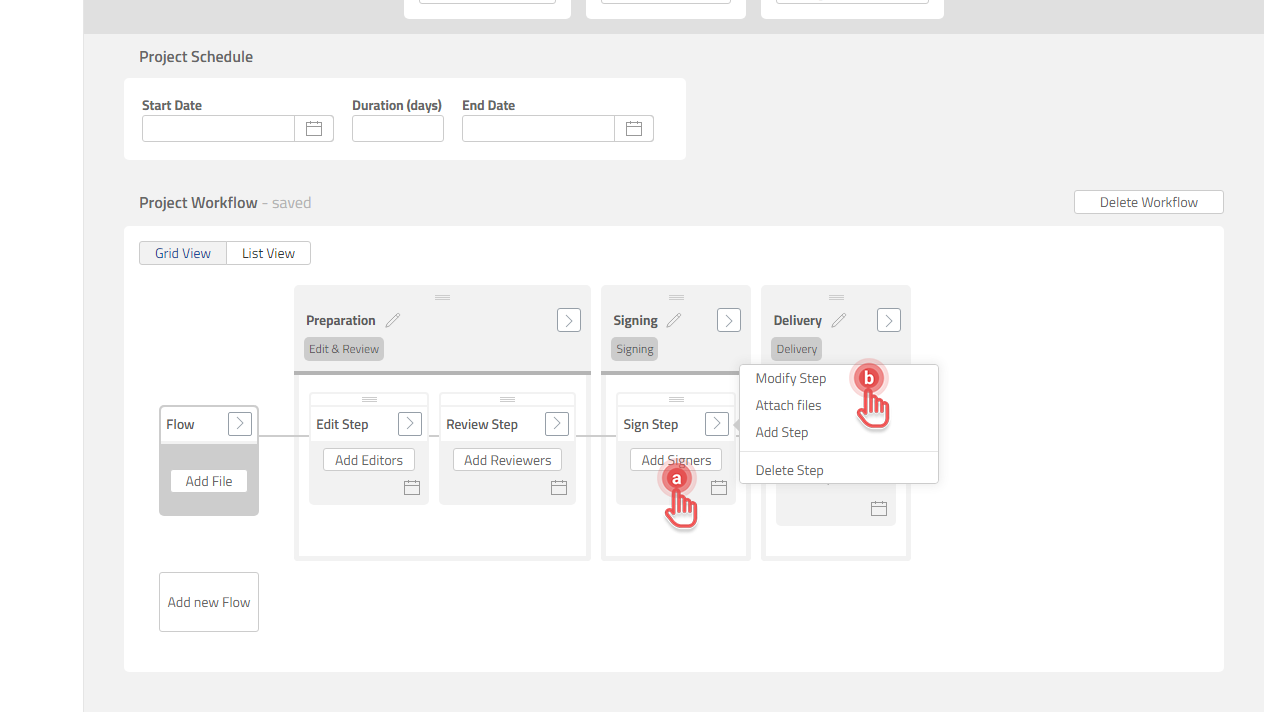The image size is (1264, 712).
Task: Switch to List View
Action: pos(267,252)
